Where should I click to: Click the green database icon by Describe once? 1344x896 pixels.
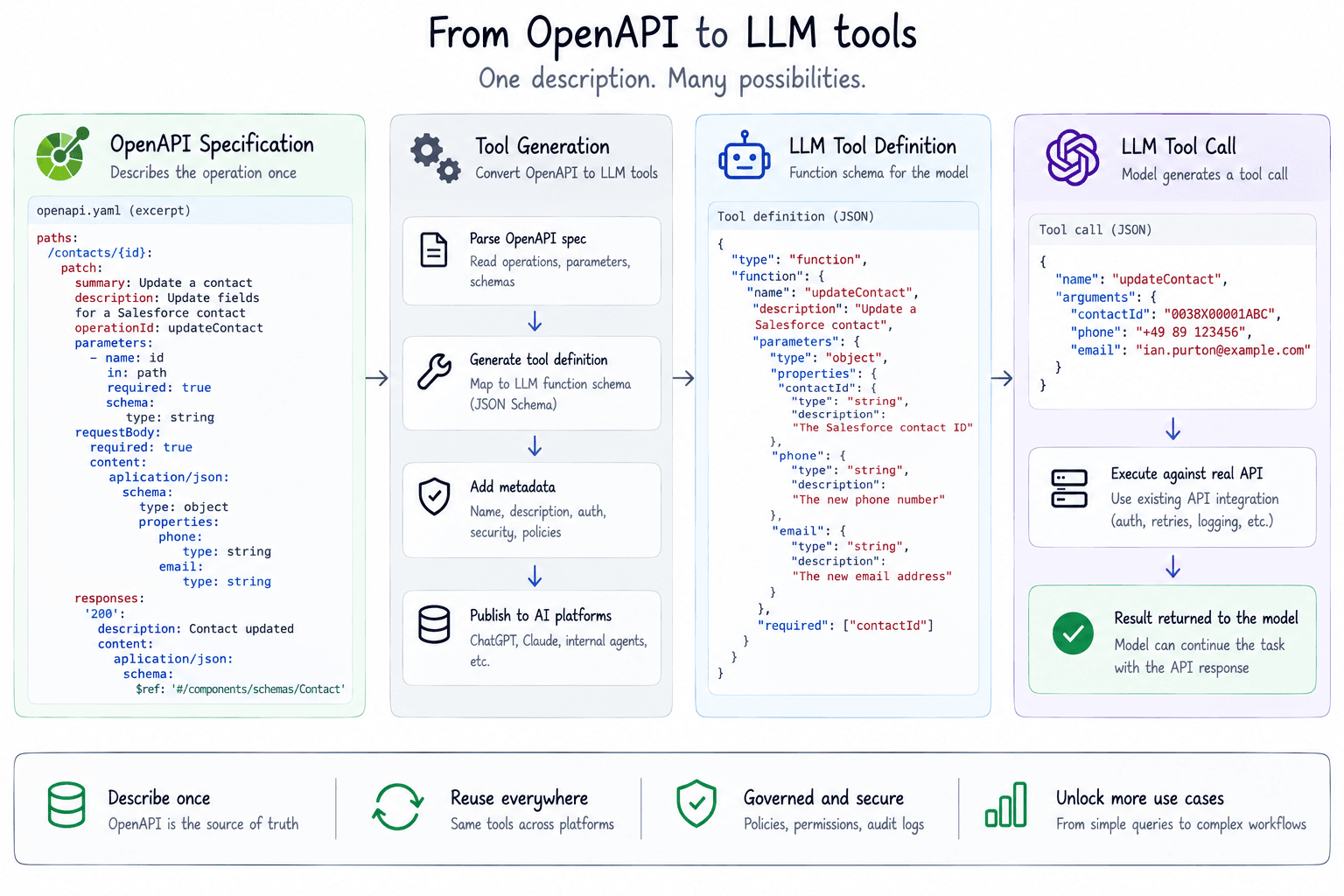66,805
